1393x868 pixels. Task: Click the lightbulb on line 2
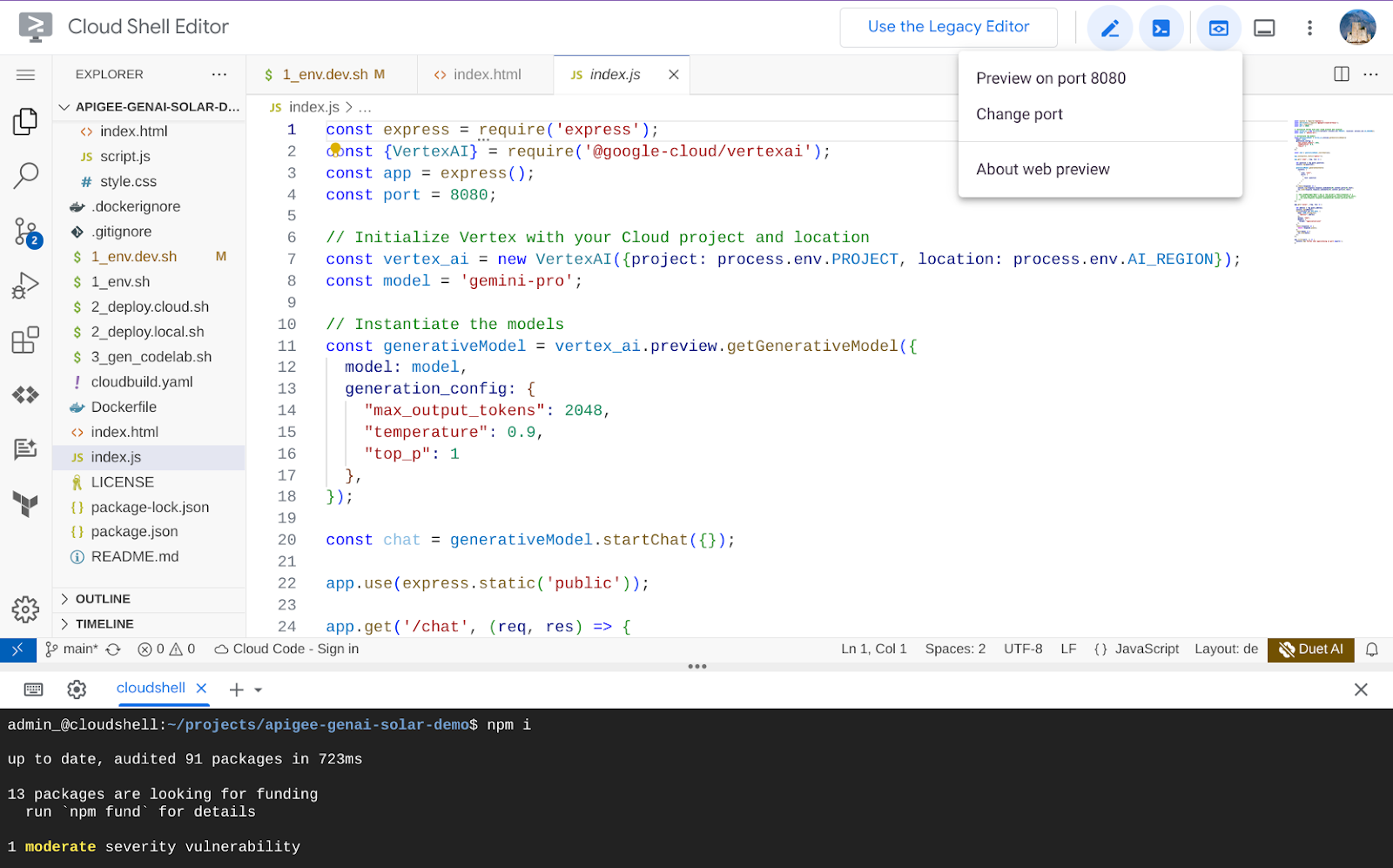pos(335,148)
